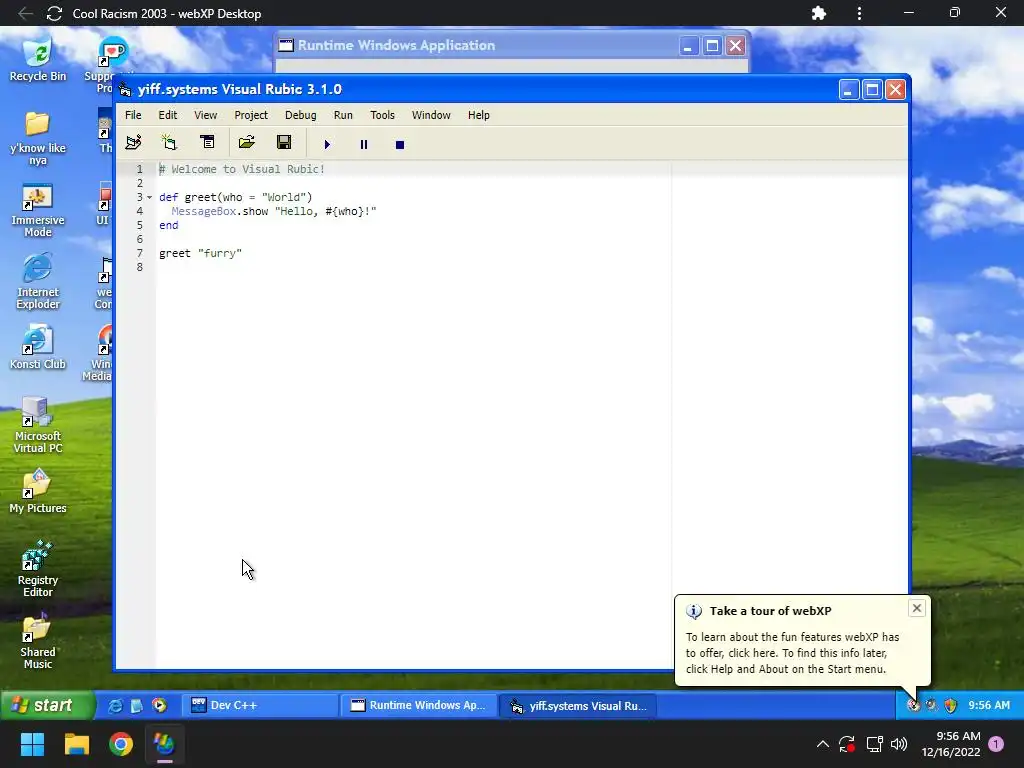Viewport: 1024px width, 768px height.
Task: Minimize the Runtime Windows Application window
Action: pyautogui.click(x=688, y=46)
